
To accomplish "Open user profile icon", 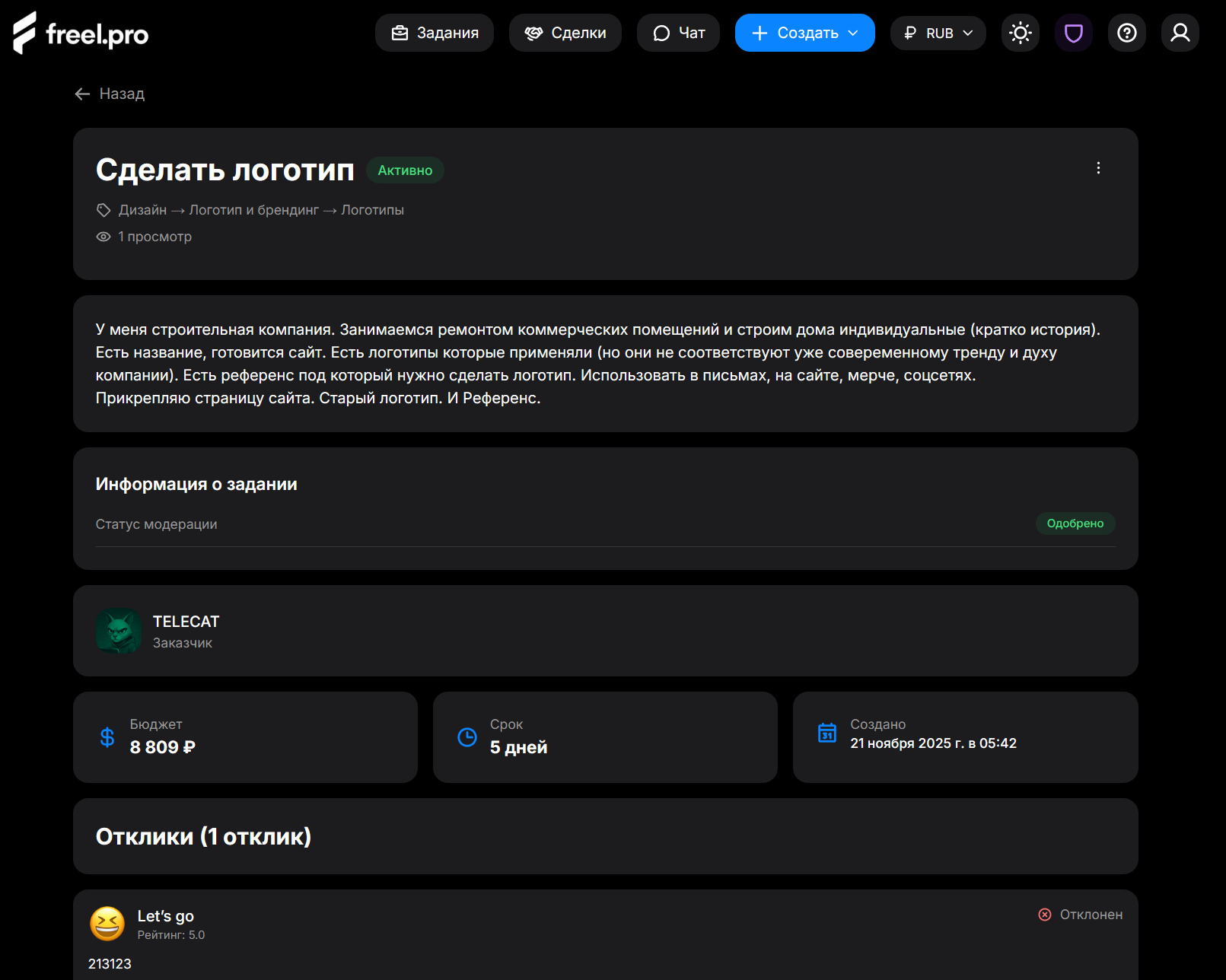I will tap(1180, 33).
